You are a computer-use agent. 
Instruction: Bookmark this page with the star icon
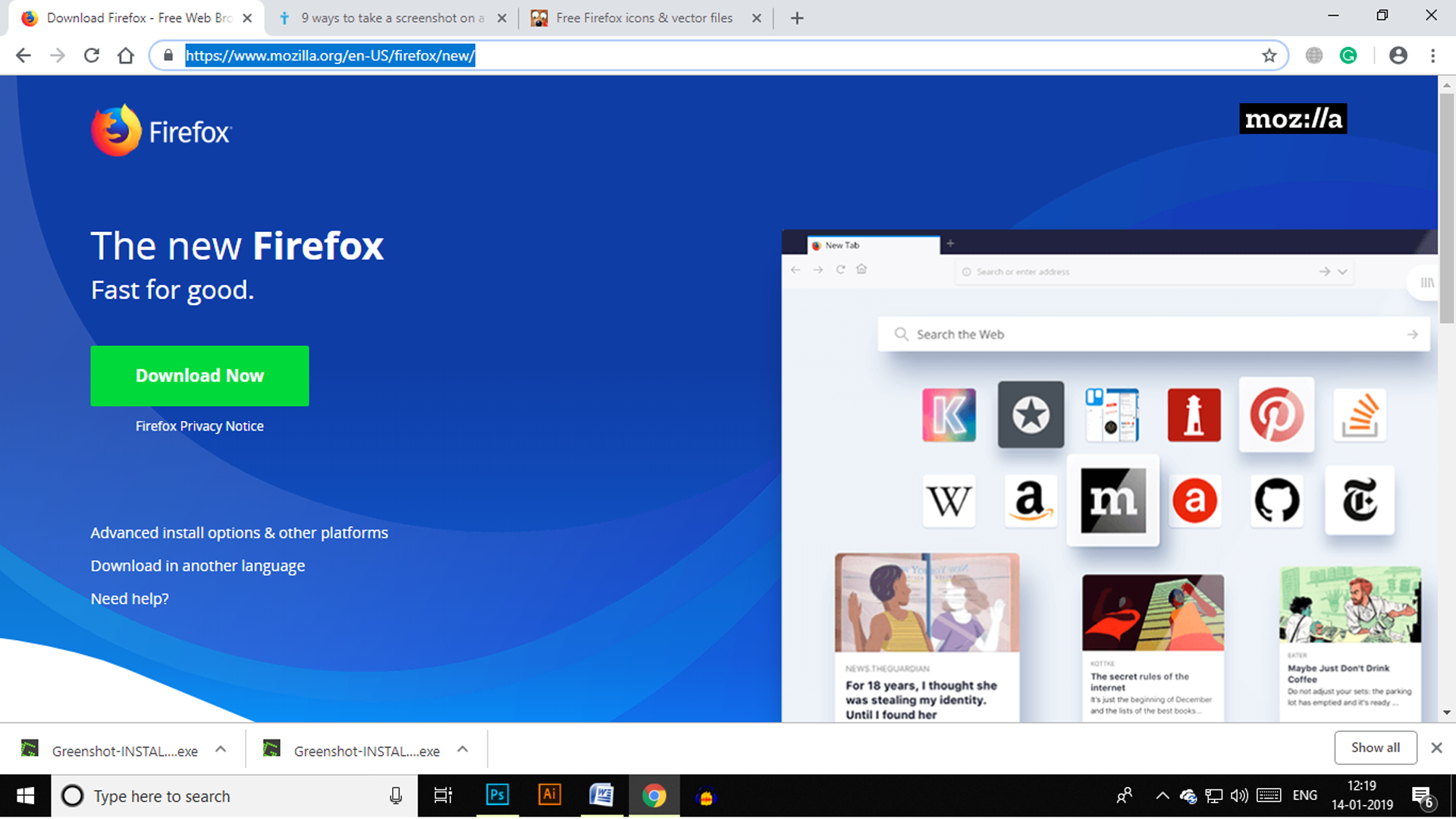tap(1269, 55)
